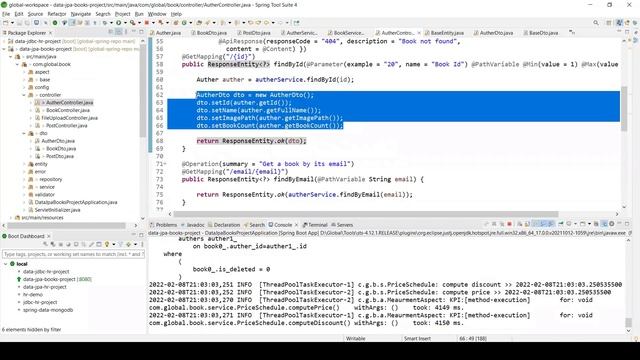Collapse the local node in Boot Dashboard
The image size is (640, 360).
click(5, 264)
